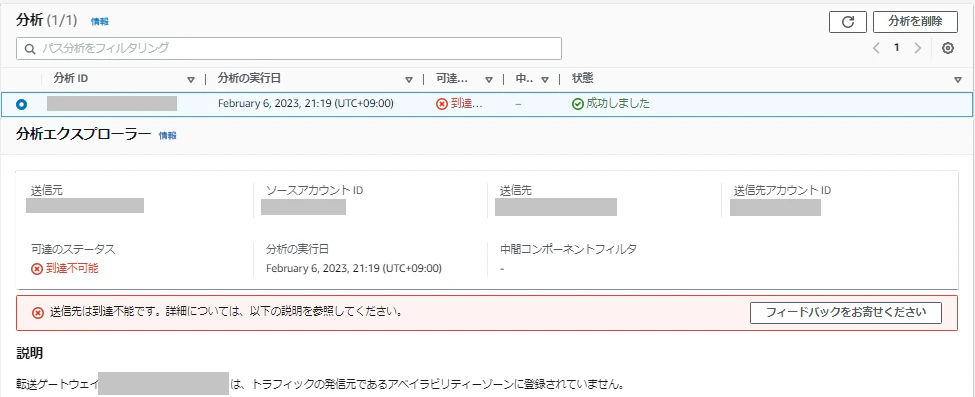Sort by the 状態 column arrow

tap(958, 80)
